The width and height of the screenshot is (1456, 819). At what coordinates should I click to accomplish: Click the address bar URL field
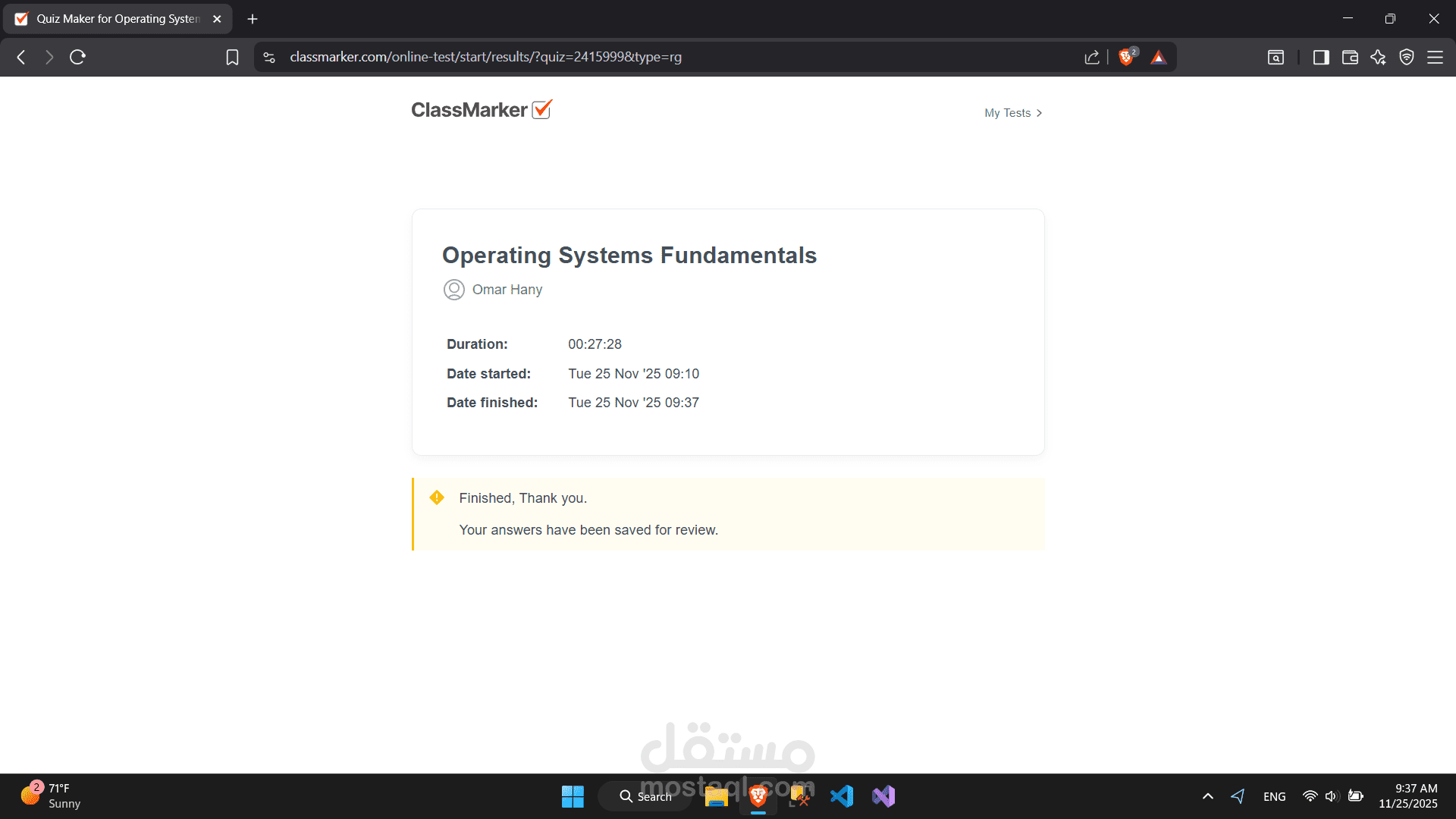485,57
